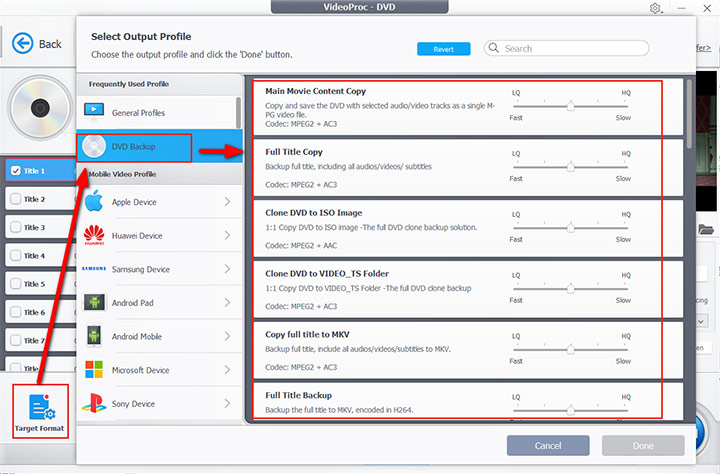Adjust Full Title Copy quality slider
Image resolution: width=720 pixels, height=474 pixels.
(x=570, y=167)
